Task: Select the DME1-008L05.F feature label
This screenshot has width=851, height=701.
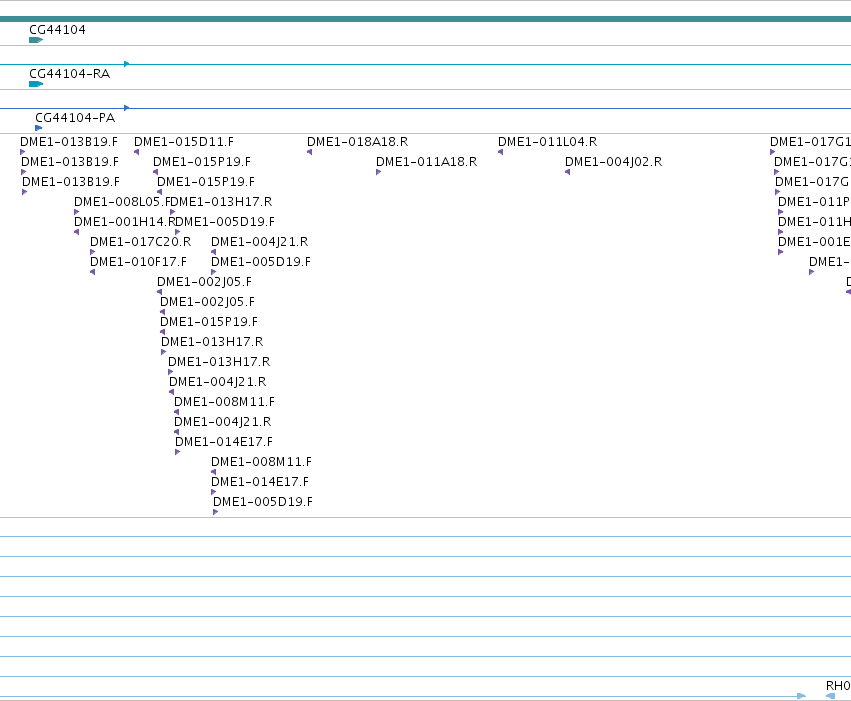Action: point(122,202)
